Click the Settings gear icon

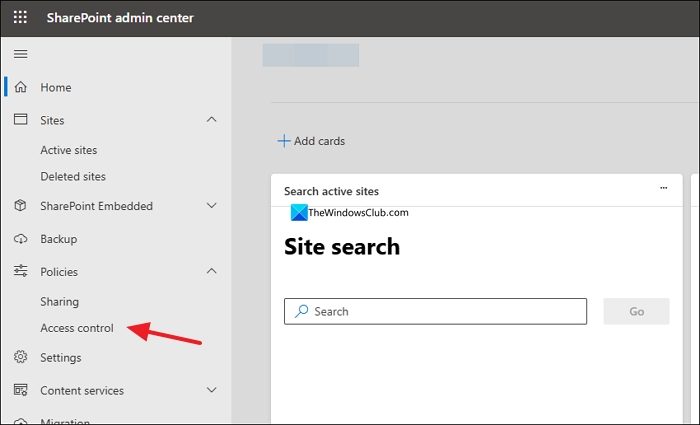pyautogui.click(x=21, y=357)
